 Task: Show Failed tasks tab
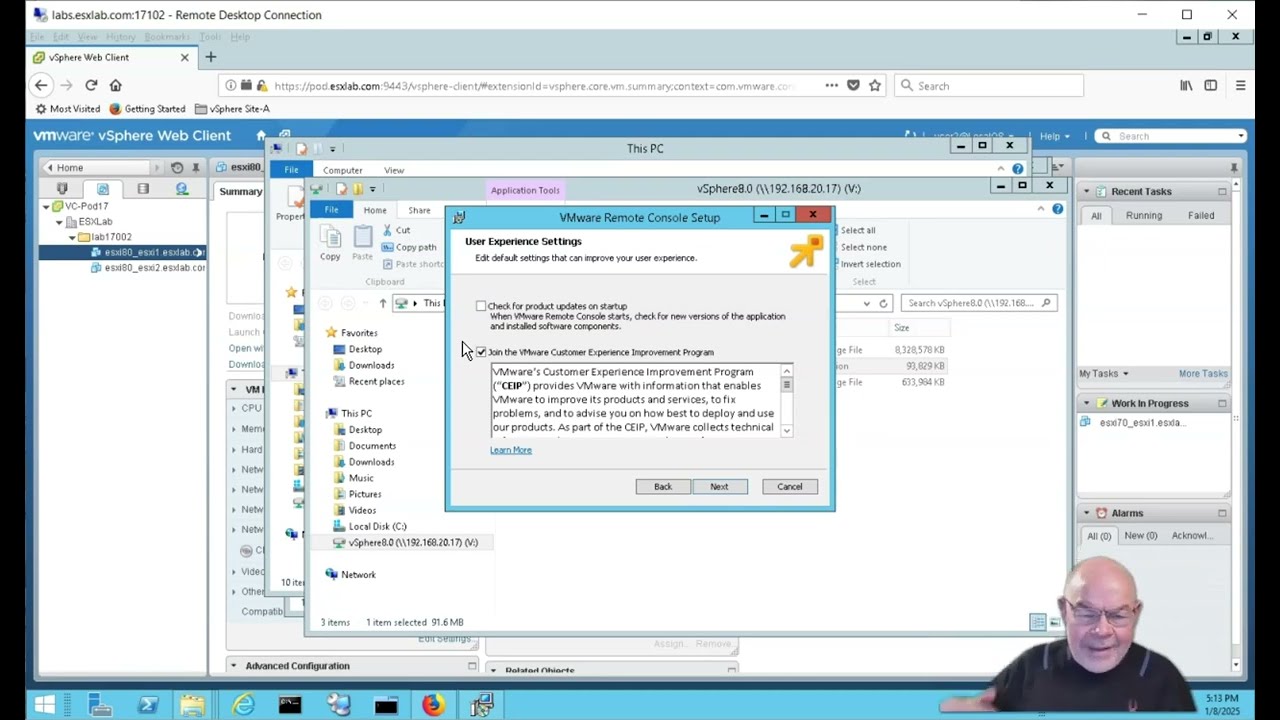pos(1201,216)
